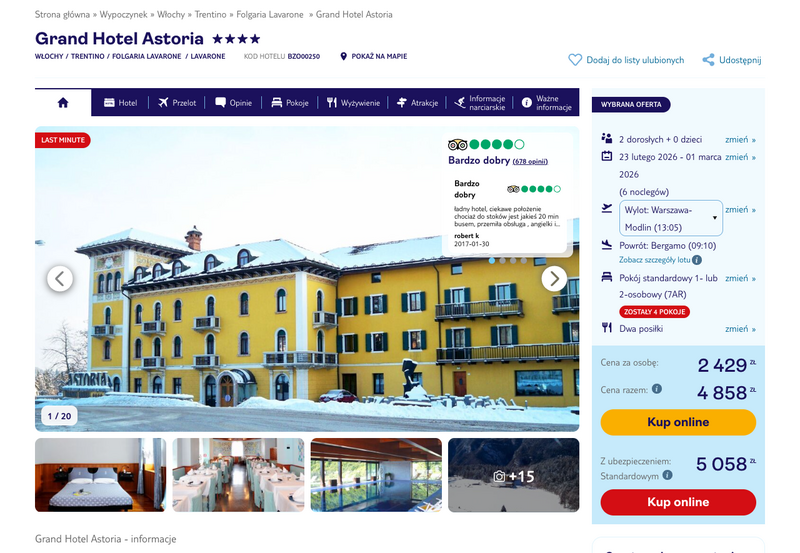Select the last review carousel dot
This screenshot has width=800, height=553.
pos(524,261)
